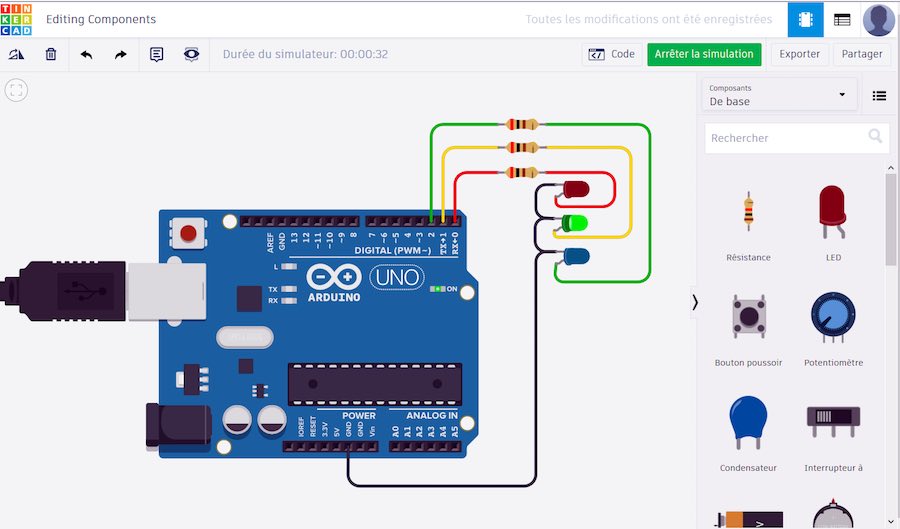Screen dimensions: 900x529
Task: Select the black ground wire below the board
Action: click(442, 486)
